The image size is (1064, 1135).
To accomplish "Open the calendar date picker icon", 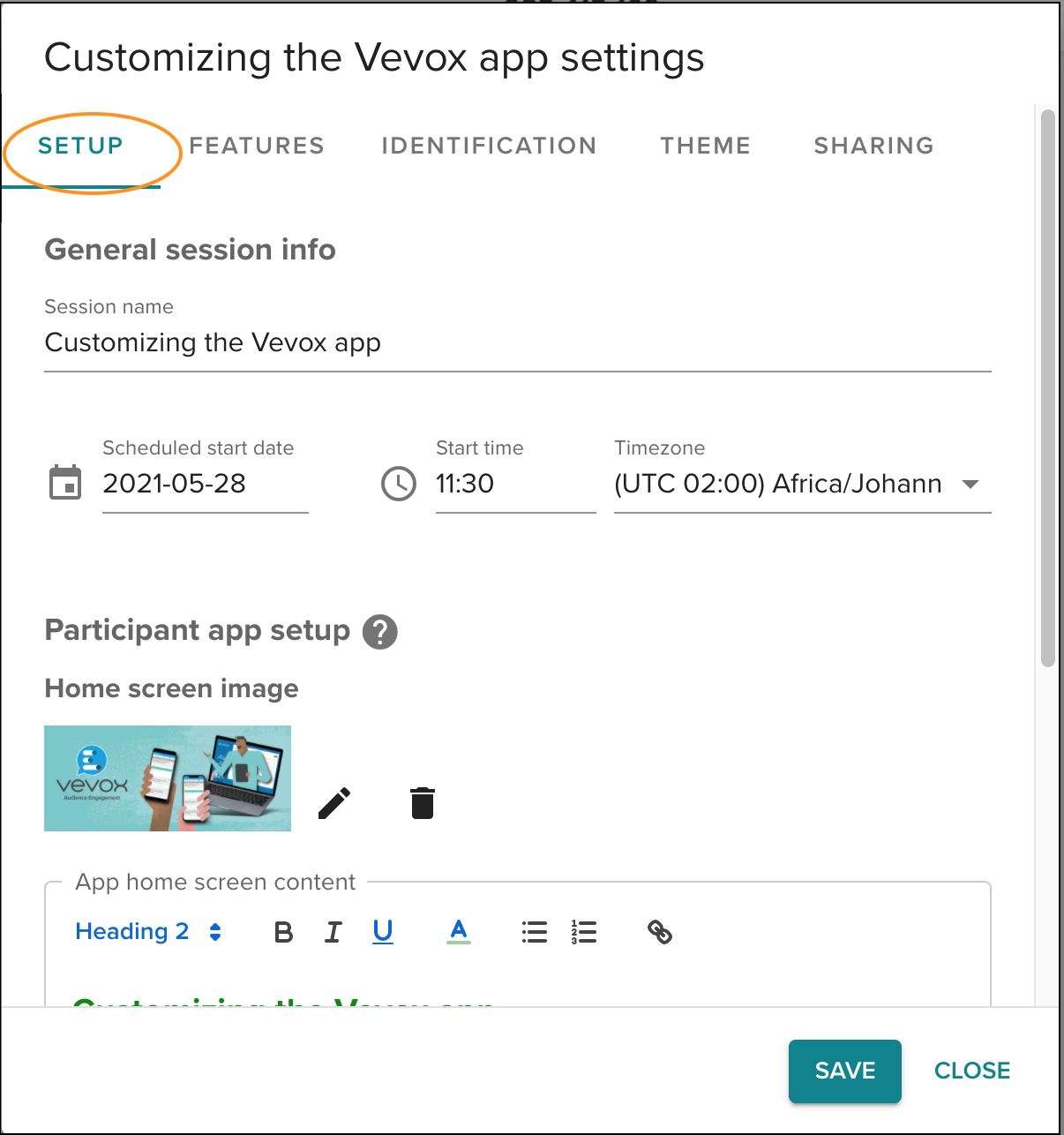I will click(x=64, y=484).
